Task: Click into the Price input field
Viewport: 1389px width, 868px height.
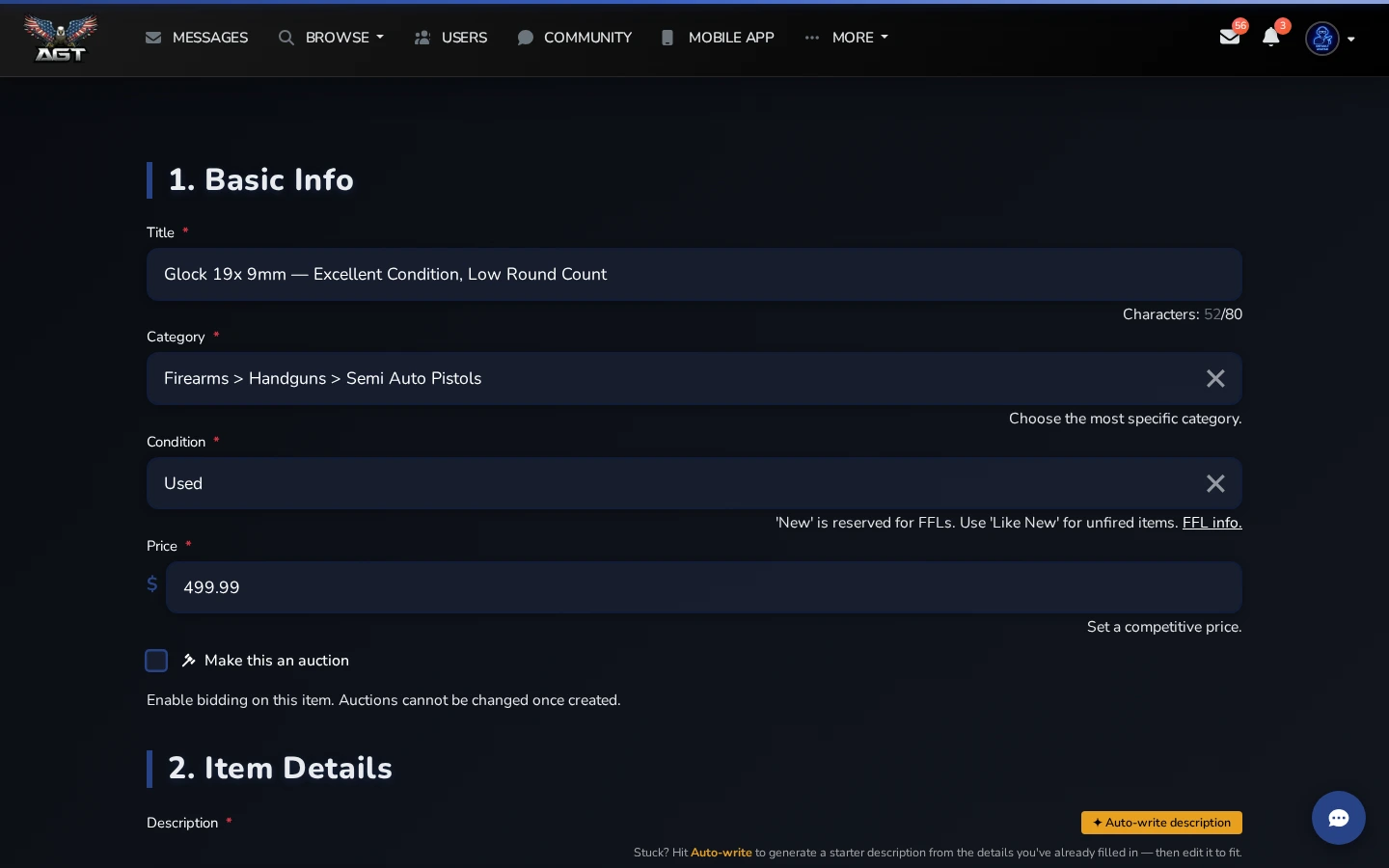Action: tap(704, 587)
